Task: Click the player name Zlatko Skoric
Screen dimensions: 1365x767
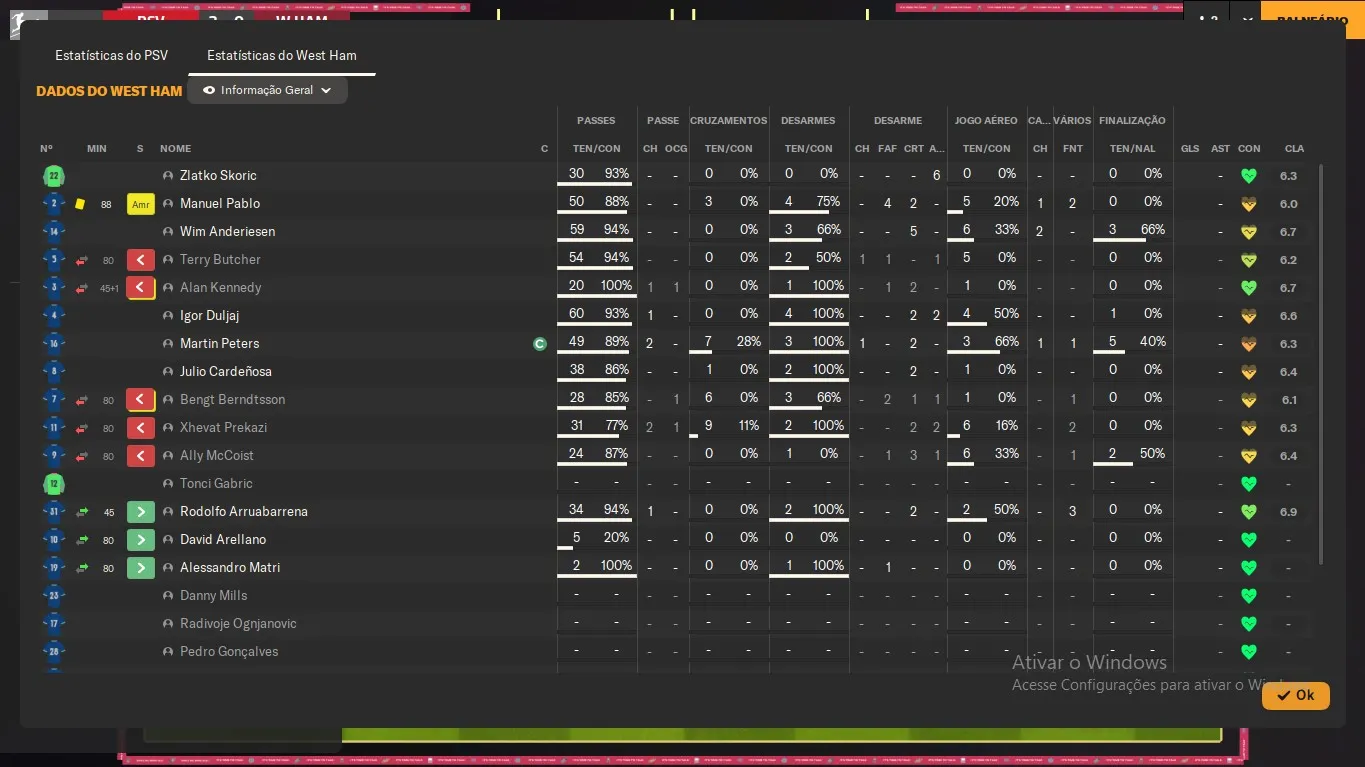Action: tap(218, 176)
